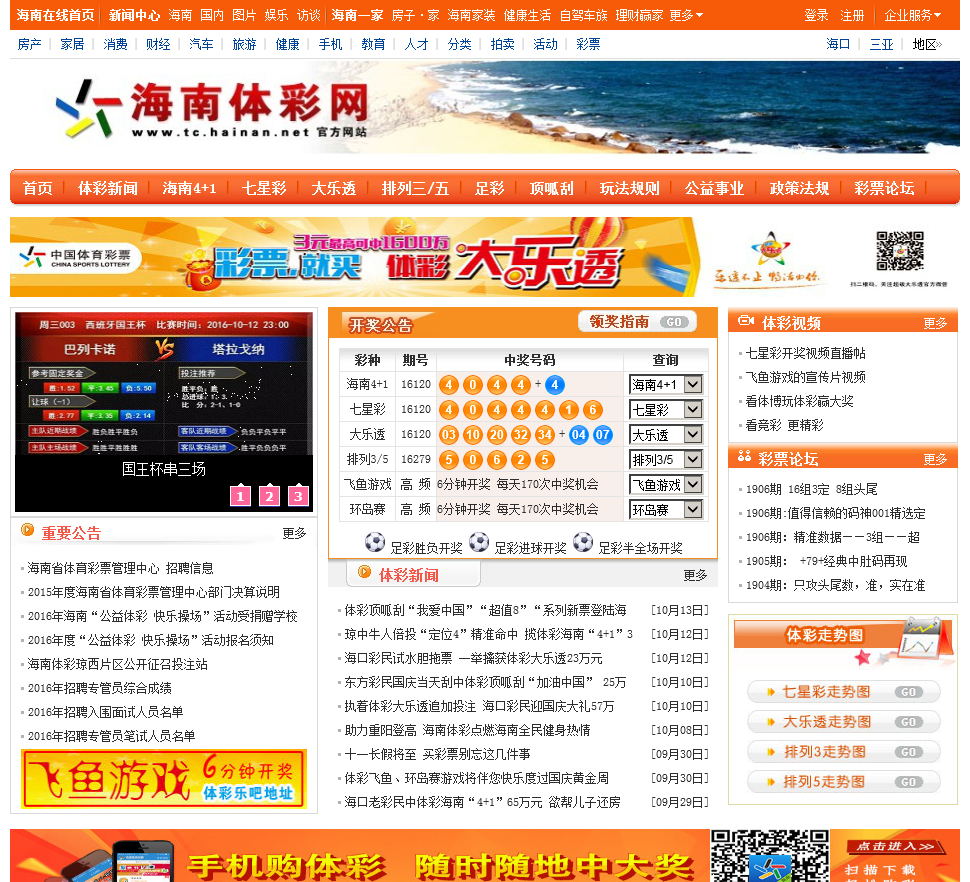Open 足彩胜负开奖 results link
This screenshot has height=882, width=970.
426,548
